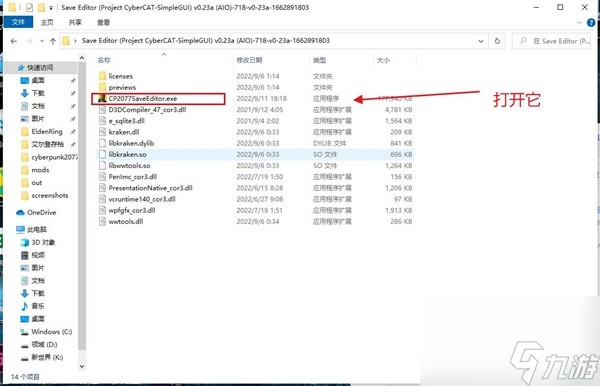Go up one folder level

tap(53, 41)
